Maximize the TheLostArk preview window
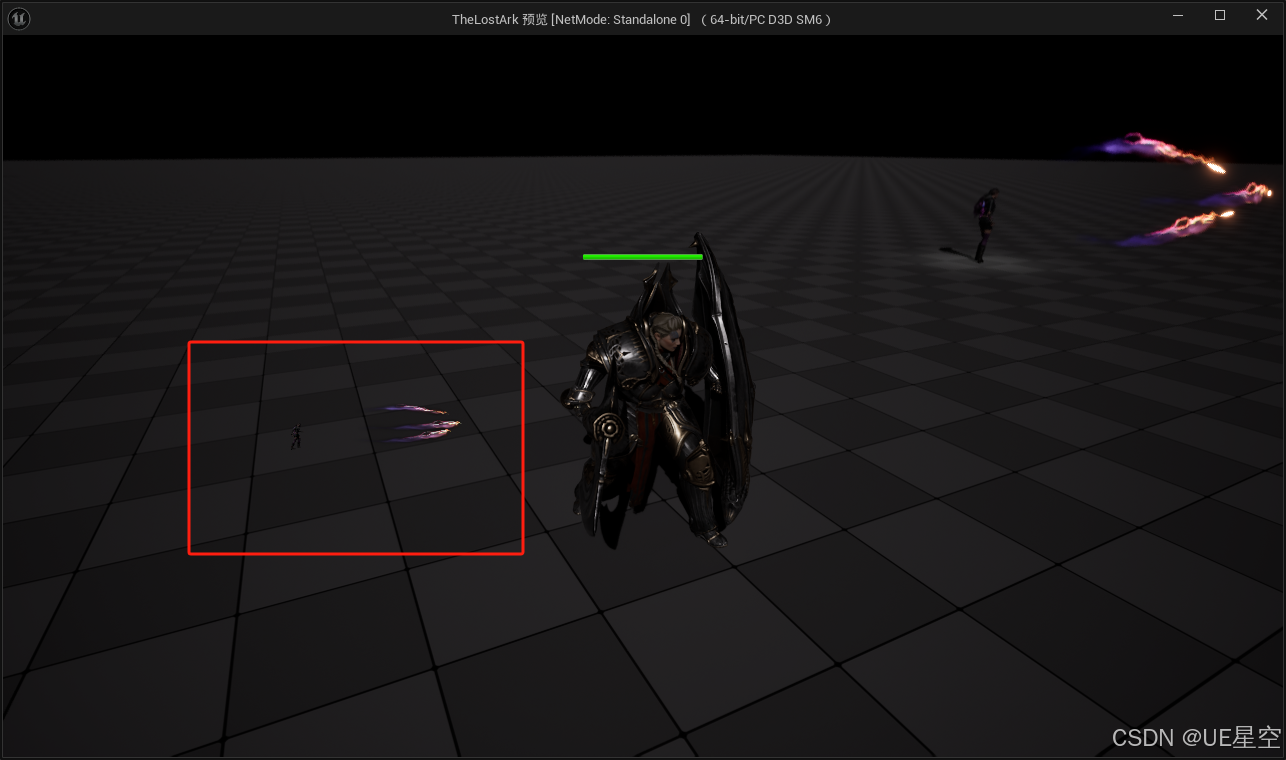The width and height of the screenshot is (1286, 760). (1220, 15)
